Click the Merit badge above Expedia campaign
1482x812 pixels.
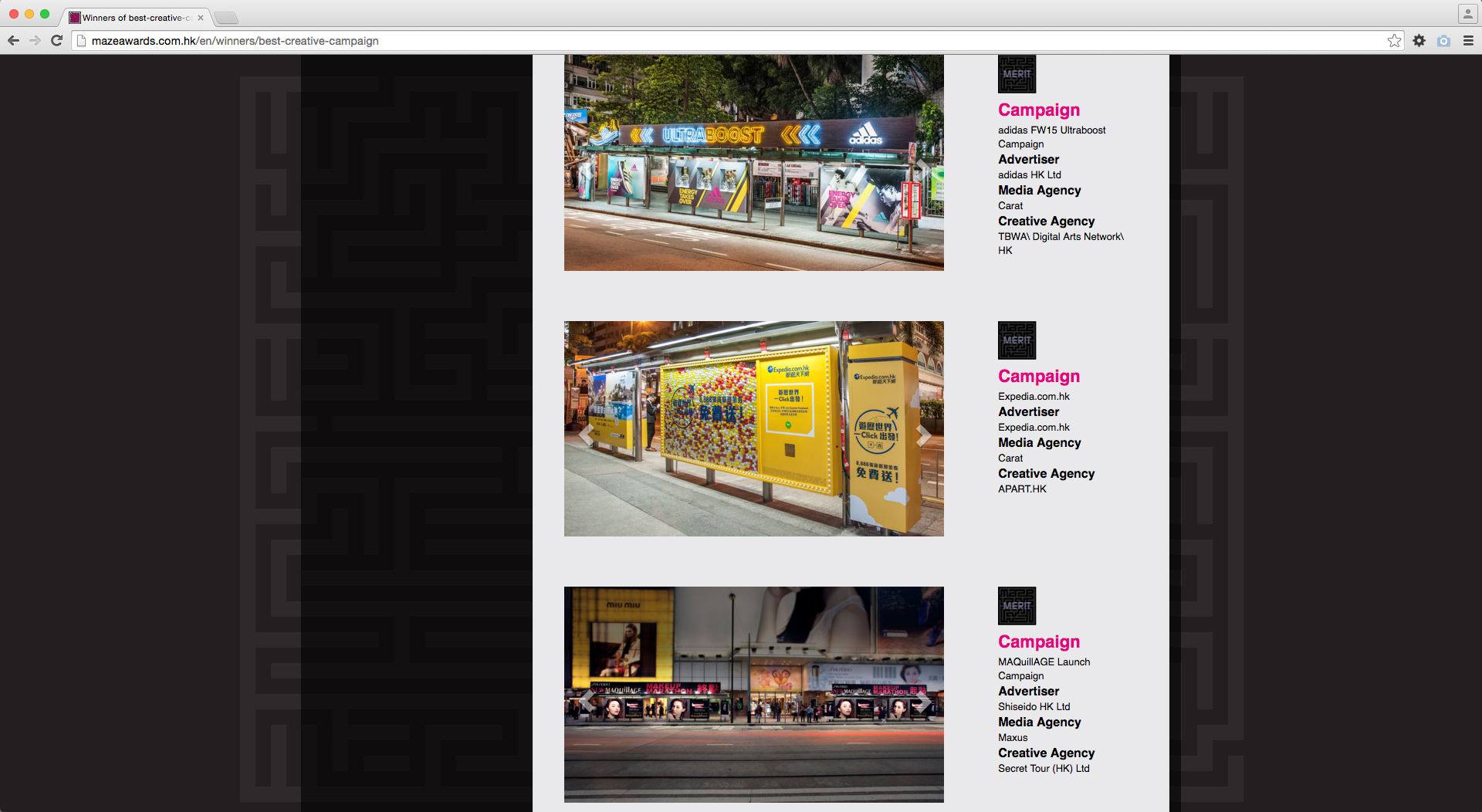[1017, 340]
